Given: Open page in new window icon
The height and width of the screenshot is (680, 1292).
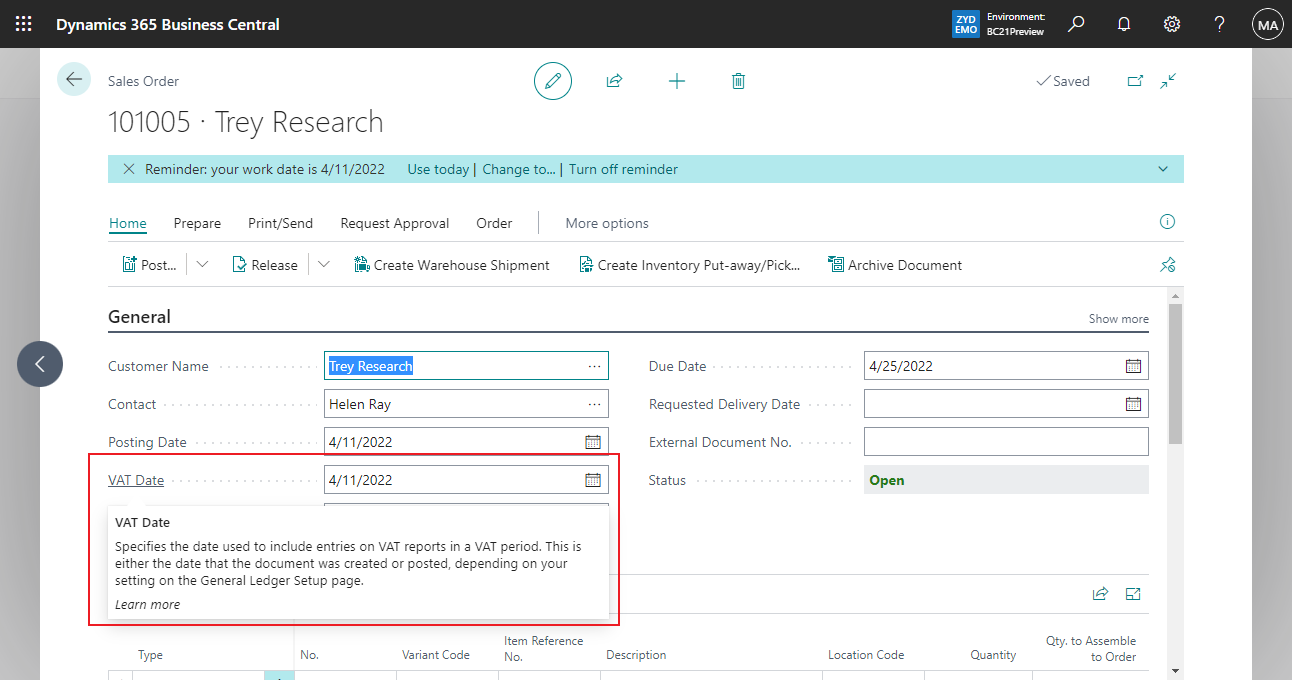Looking at the screenshot, I should point(1135,81).
